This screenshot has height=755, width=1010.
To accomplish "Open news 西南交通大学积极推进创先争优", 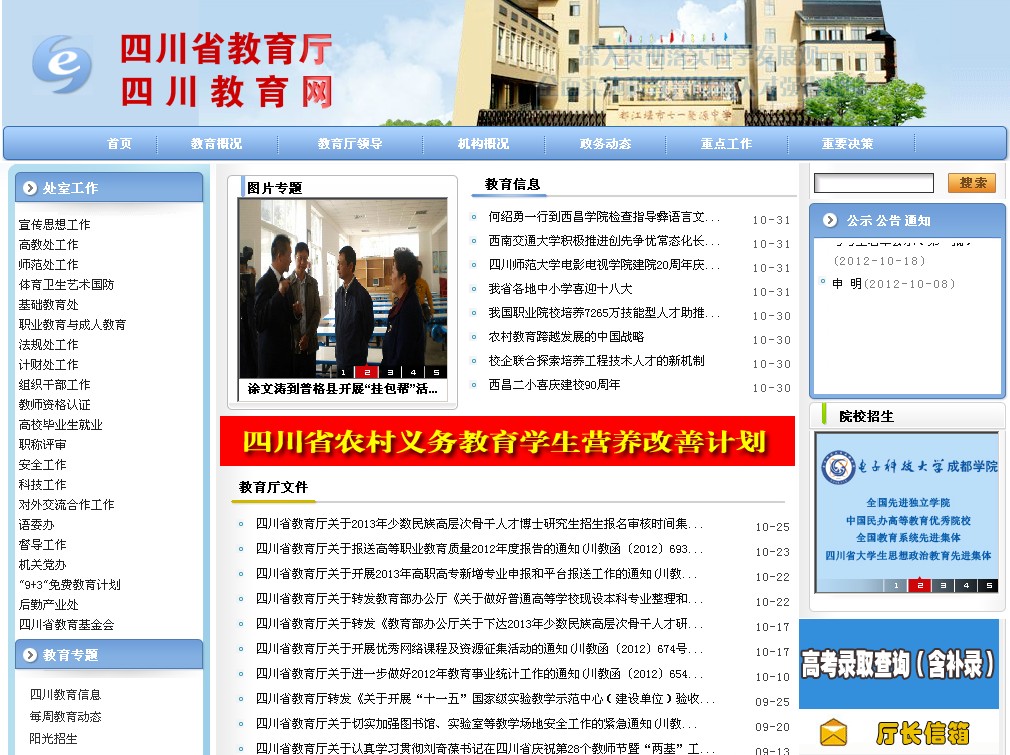I will pos(604,241).
